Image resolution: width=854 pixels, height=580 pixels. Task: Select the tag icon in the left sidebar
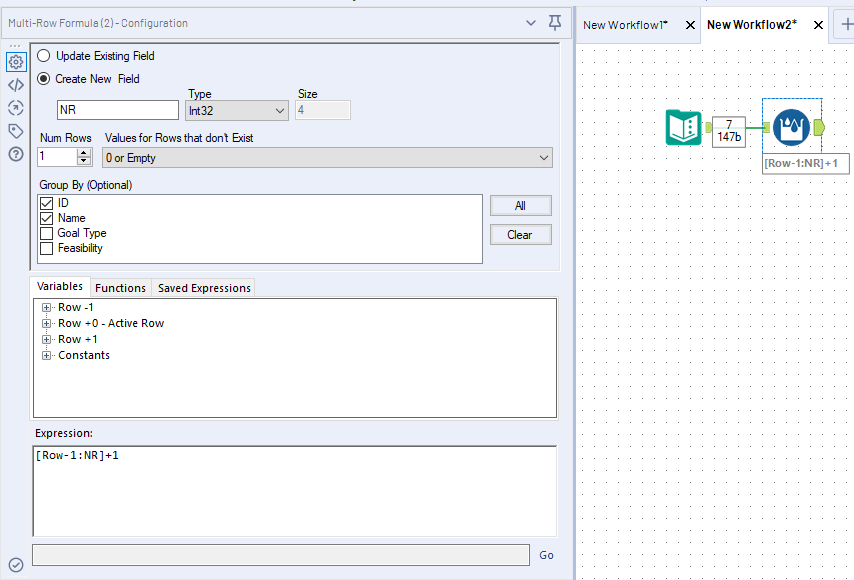click(x=15, y=130)
